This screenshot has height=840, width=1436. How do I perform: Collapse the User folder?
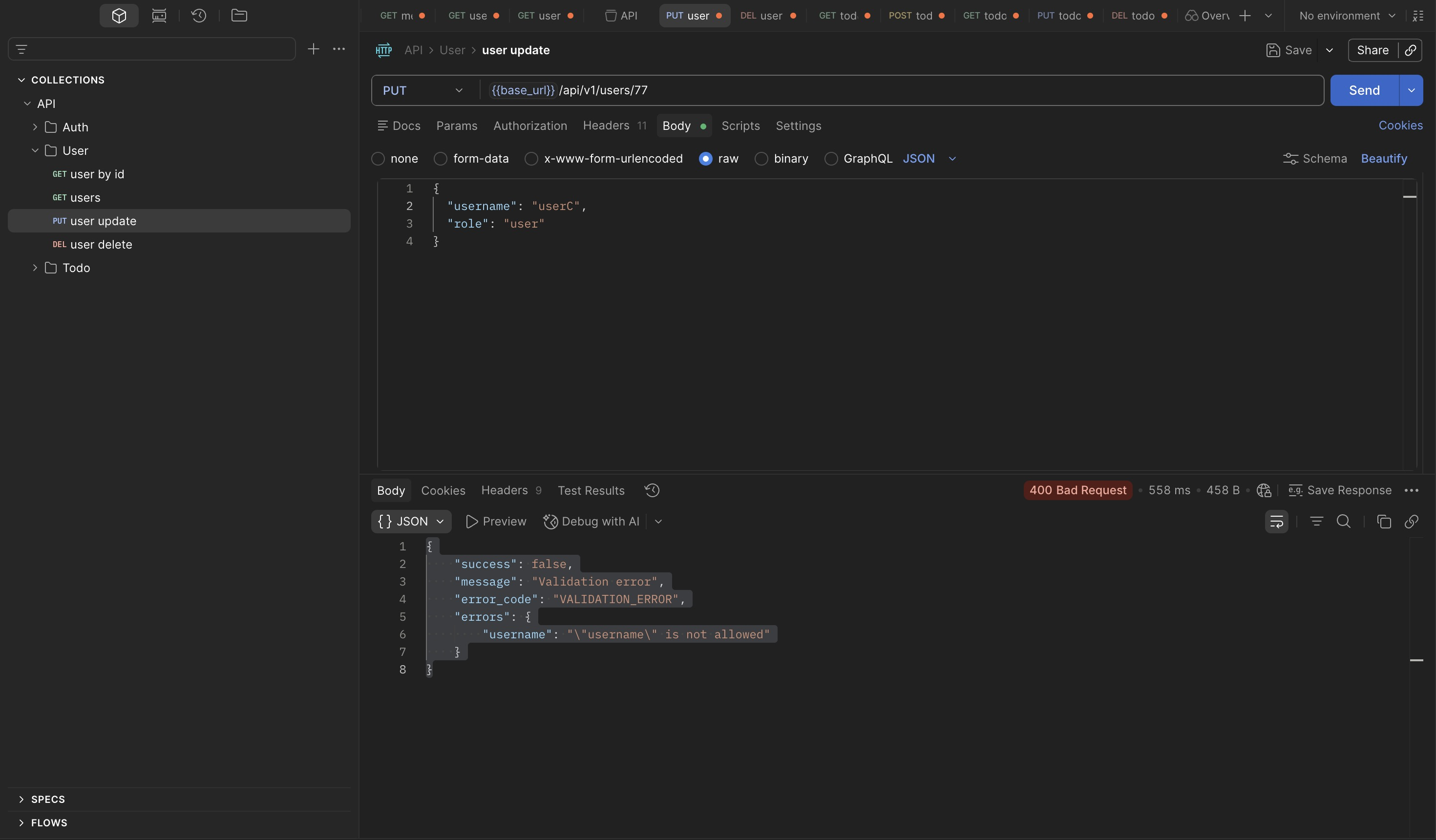tap(35, 150)
